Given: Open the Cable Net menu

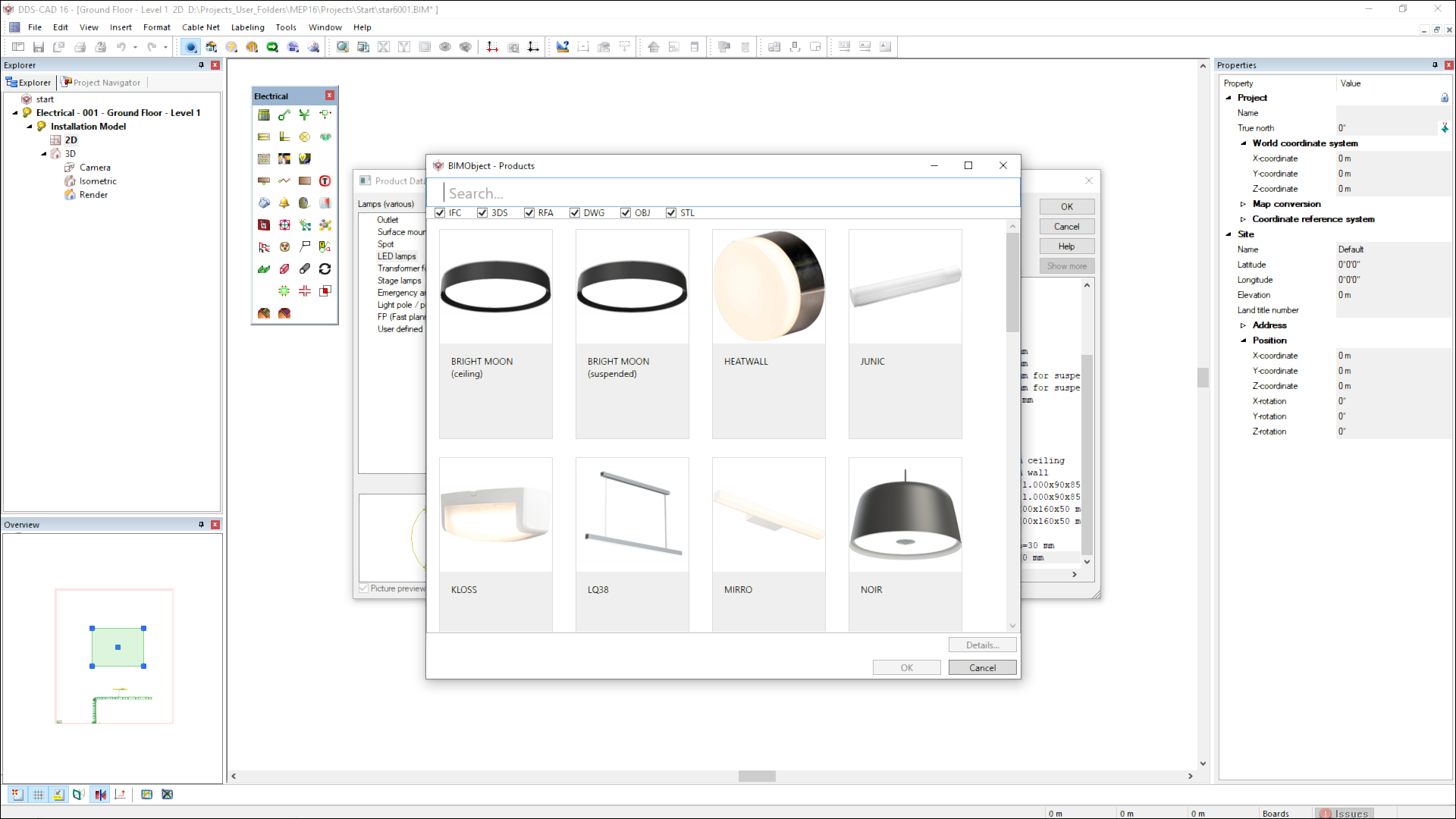Looking at the screenshot, I should click(201, 27).
